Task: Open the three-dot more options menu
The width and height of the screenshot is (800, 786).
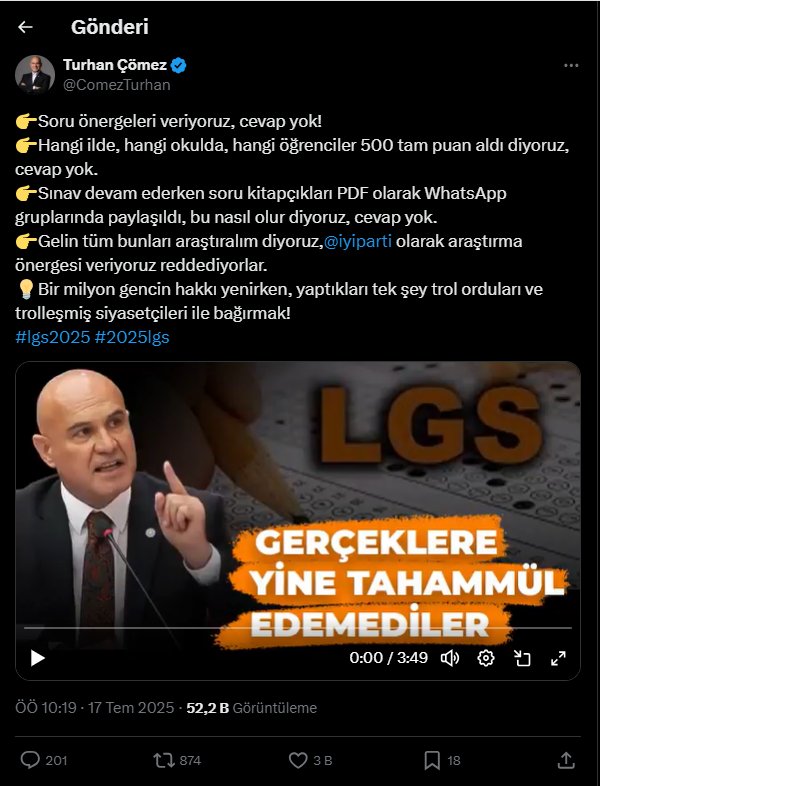Action: tap(571, 65)
